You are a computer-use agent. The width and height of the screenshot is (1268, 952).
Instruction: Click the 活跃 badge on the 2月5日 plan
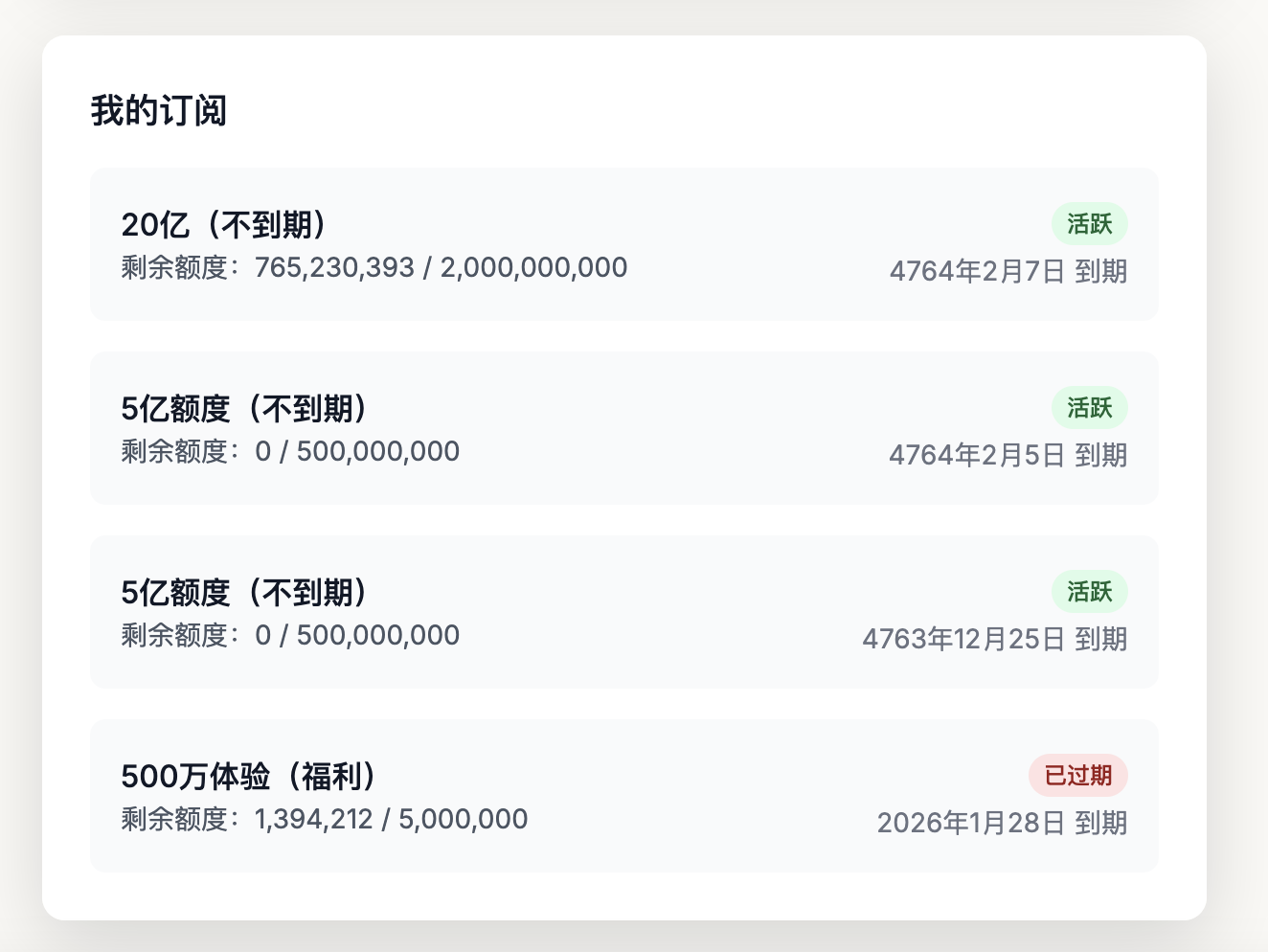click(1090, 408)
